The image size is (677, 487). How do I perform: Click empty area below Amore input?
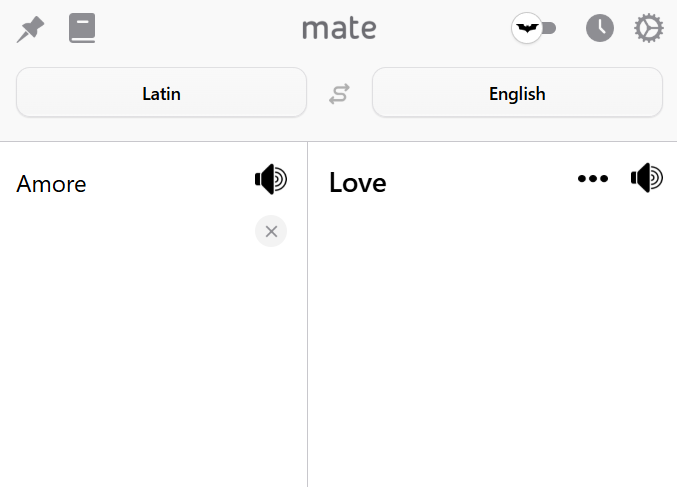pyautogui.click(x=130, y=345)
